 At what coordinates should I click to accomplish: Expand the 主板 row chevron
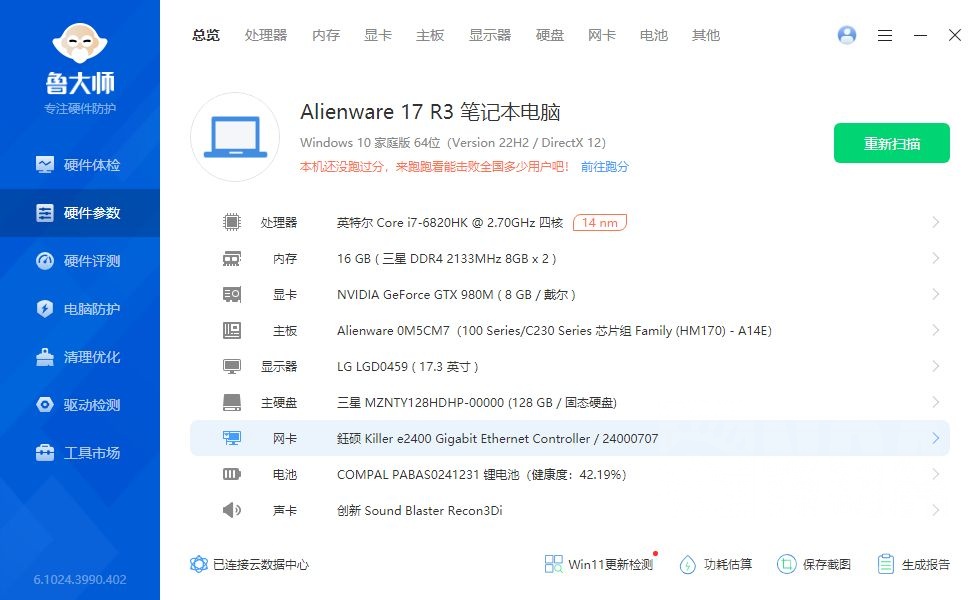click(935, 330)
